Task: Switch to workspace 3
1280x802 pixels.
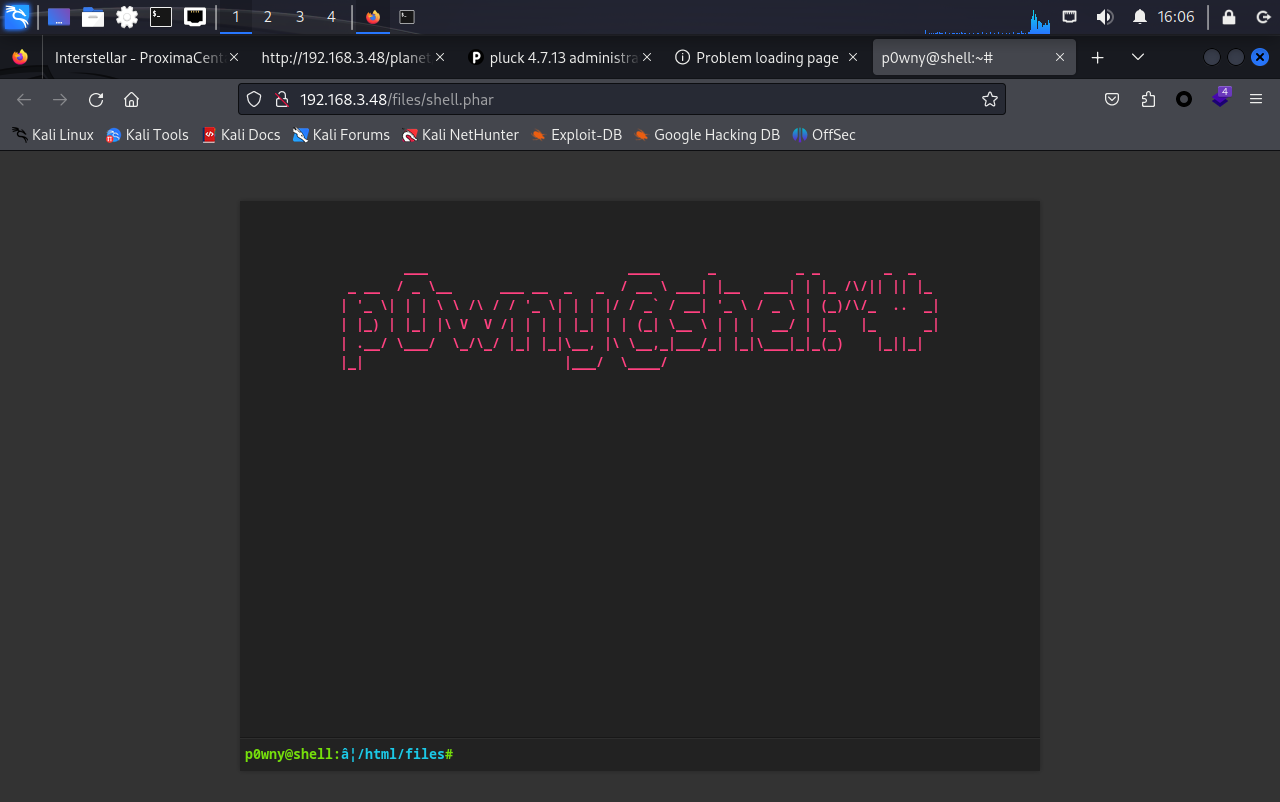Action: tap(300, 17)
